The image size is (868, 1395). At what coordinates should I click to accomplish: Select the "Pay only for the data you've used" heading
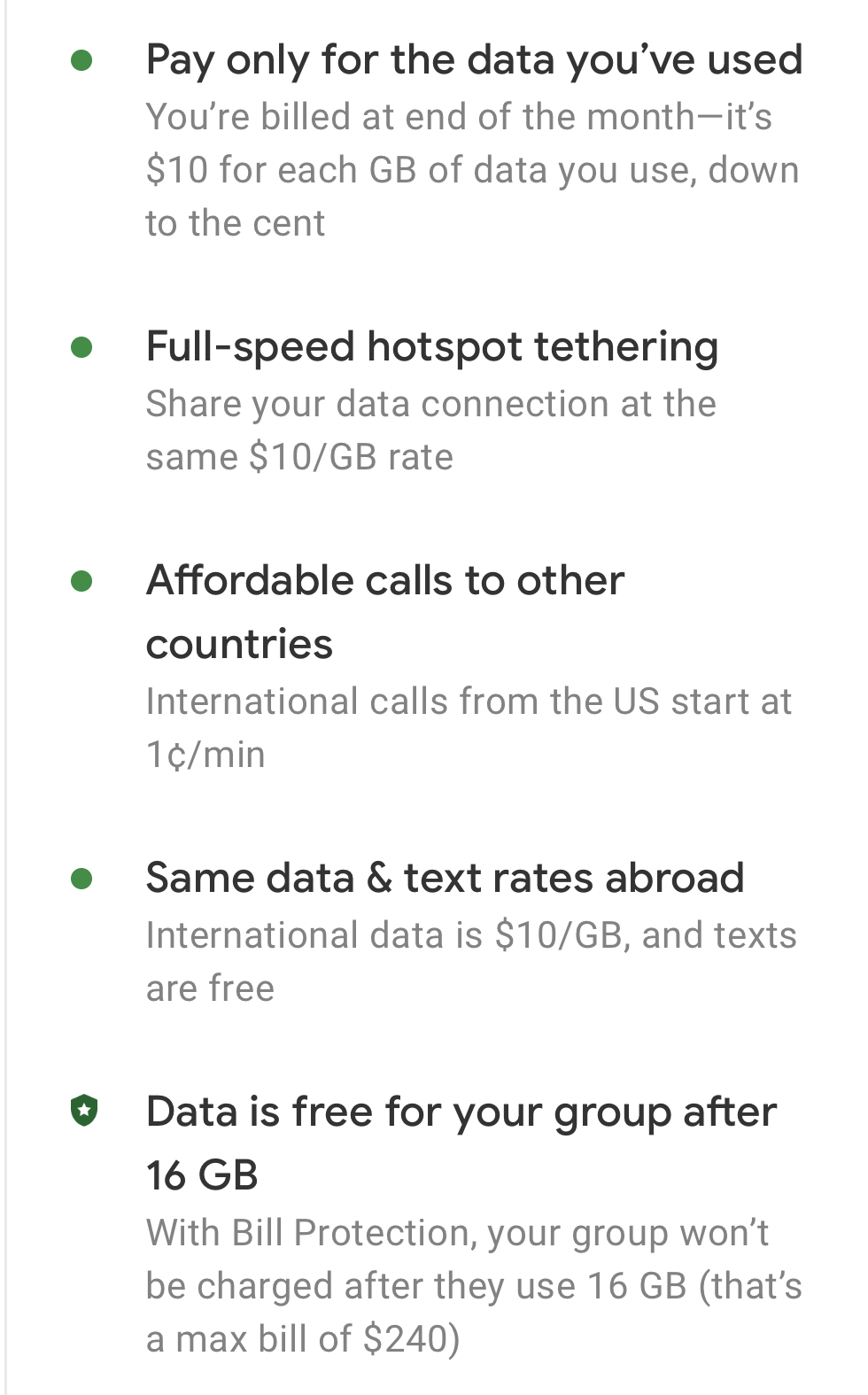[x=474, y=60]
